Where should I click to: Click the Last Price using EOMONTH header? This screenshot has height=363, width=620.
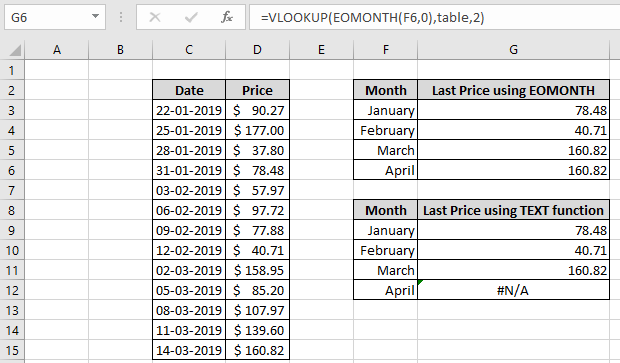(513, 90)
